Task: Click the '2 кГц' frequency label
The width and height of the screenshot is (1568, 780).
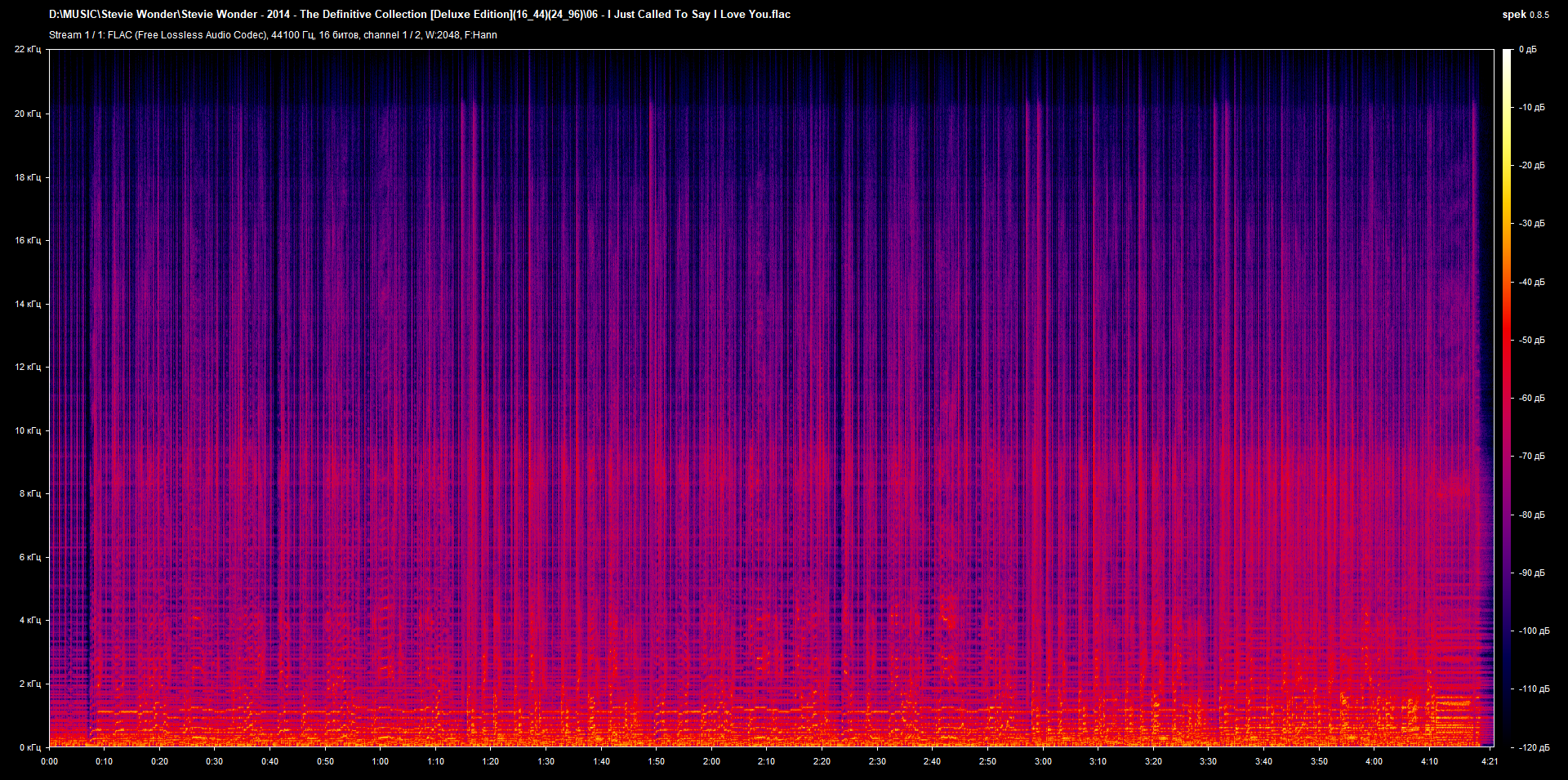Action: pyautogui.click(x=30, y=684)
